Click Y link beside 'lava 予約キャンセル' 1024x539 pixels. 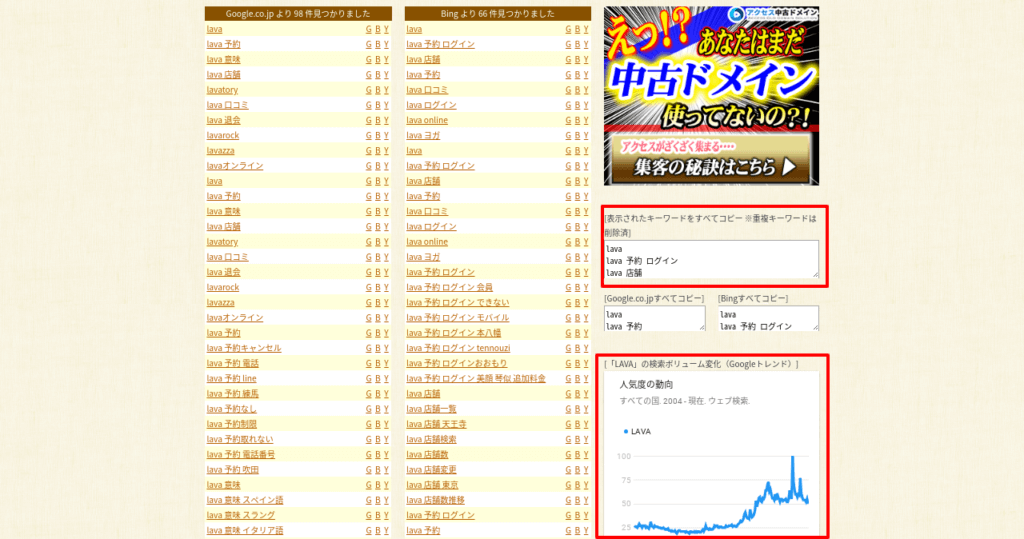386,348
